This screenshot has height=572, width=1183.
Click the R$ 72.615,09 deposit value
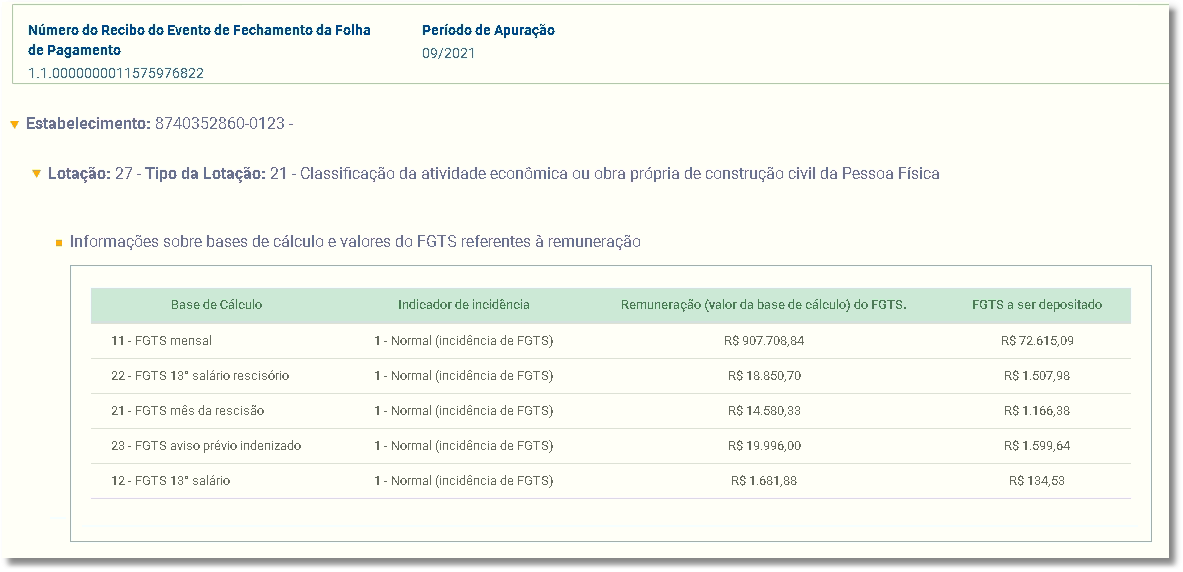click(x=1037, y=341)
